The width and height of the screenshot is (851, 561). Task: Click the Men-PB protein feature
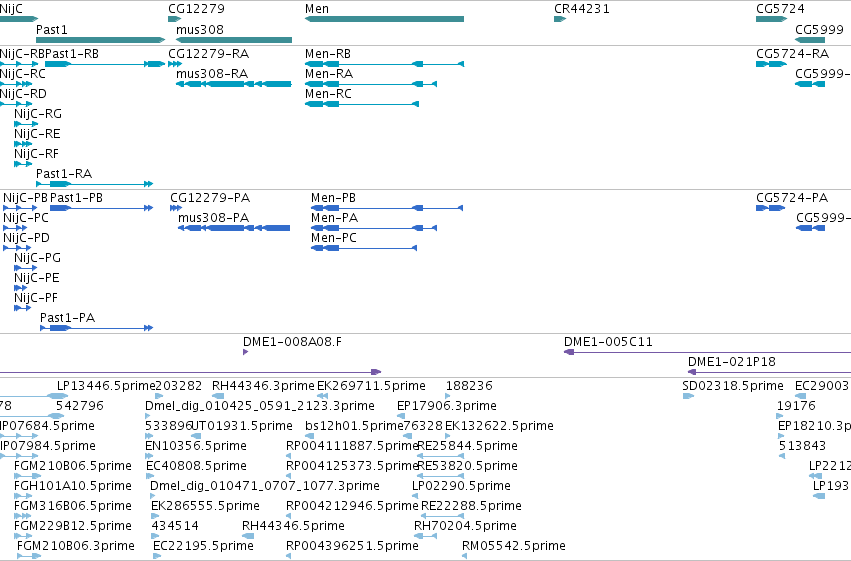[387, 208]
